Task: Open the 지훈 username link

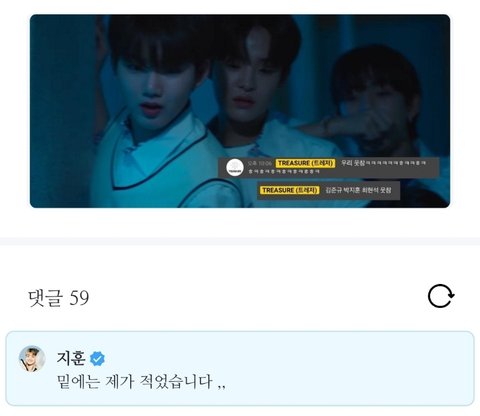Action: 71,359
